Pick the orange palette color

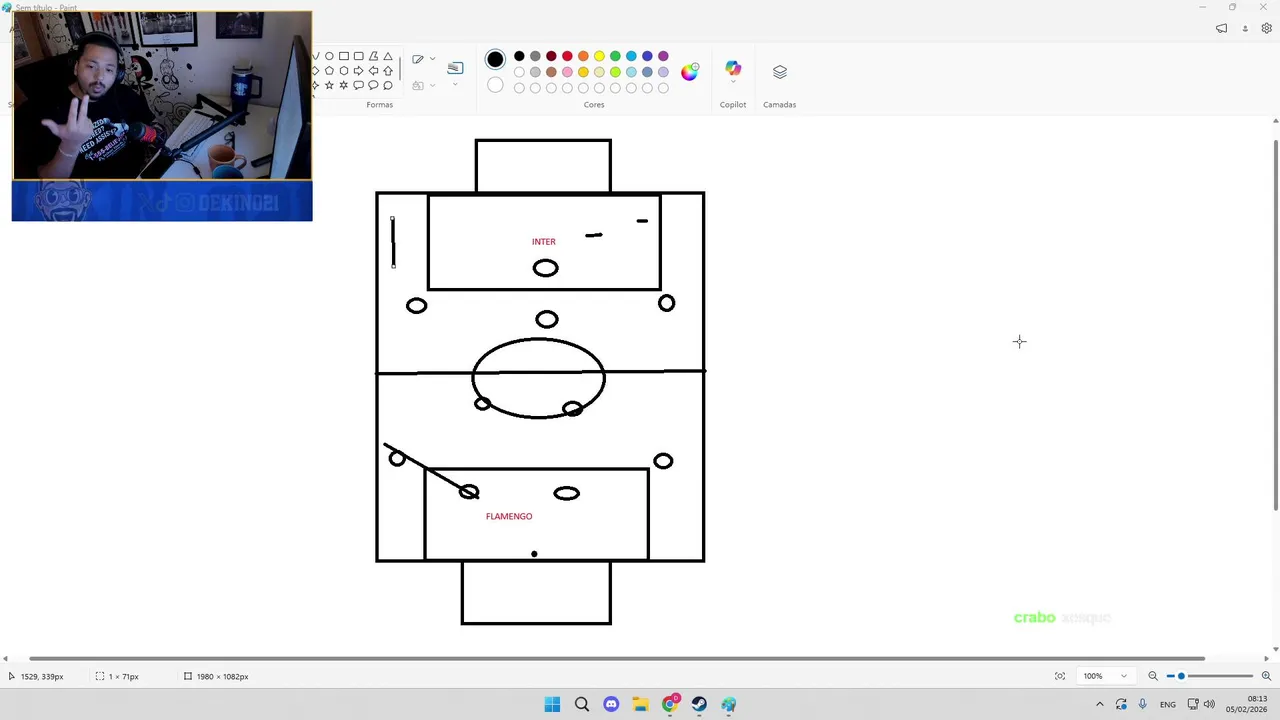(583, 56)
